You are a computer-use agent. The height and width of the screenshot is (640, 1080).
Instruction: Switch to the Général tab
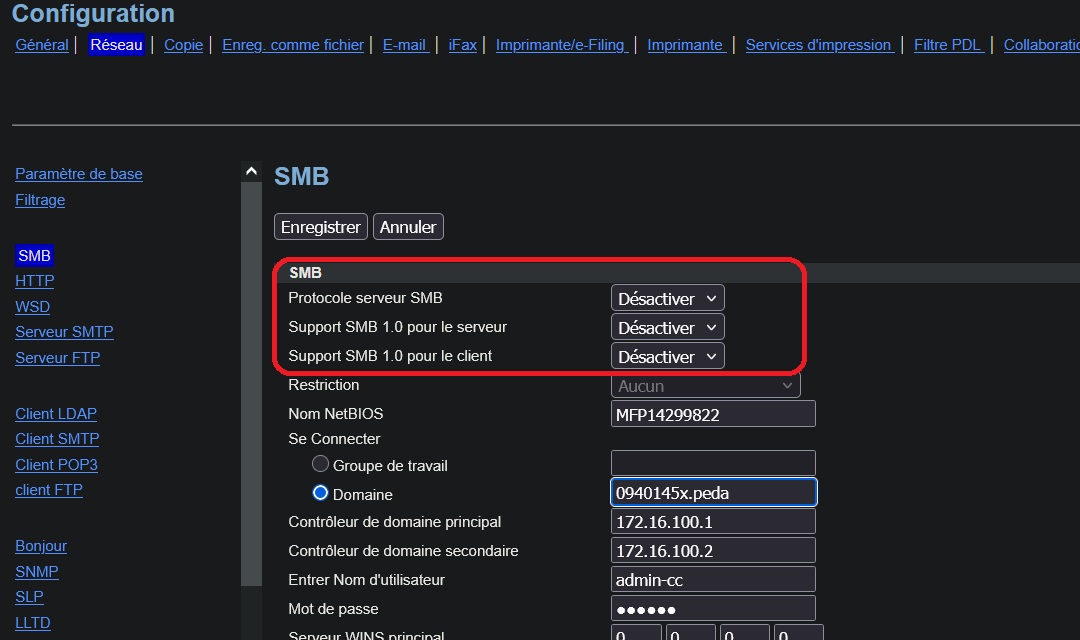tap(42, 45)
